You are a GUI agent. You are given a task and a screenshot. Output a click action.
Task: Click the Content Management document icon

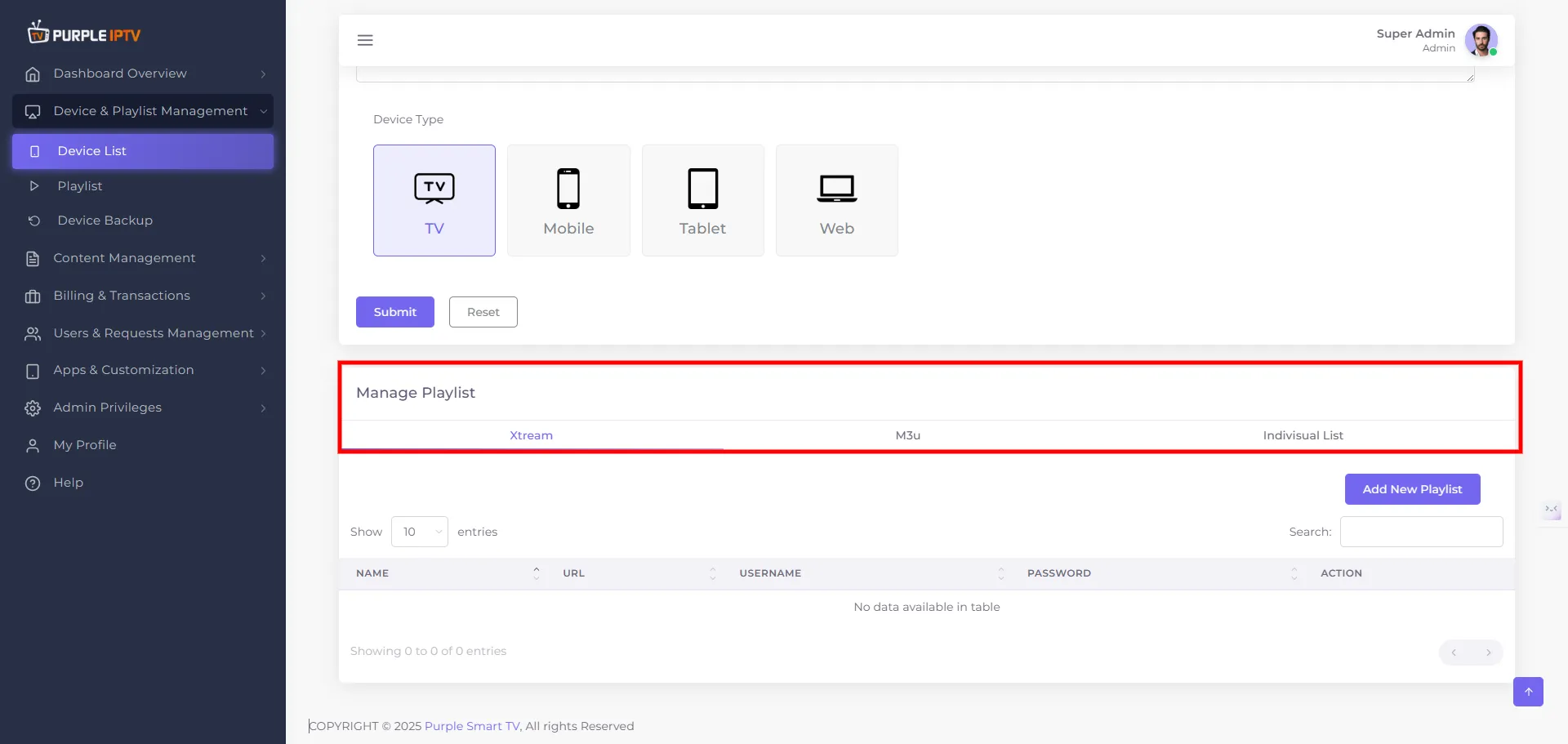click(33, 259)
